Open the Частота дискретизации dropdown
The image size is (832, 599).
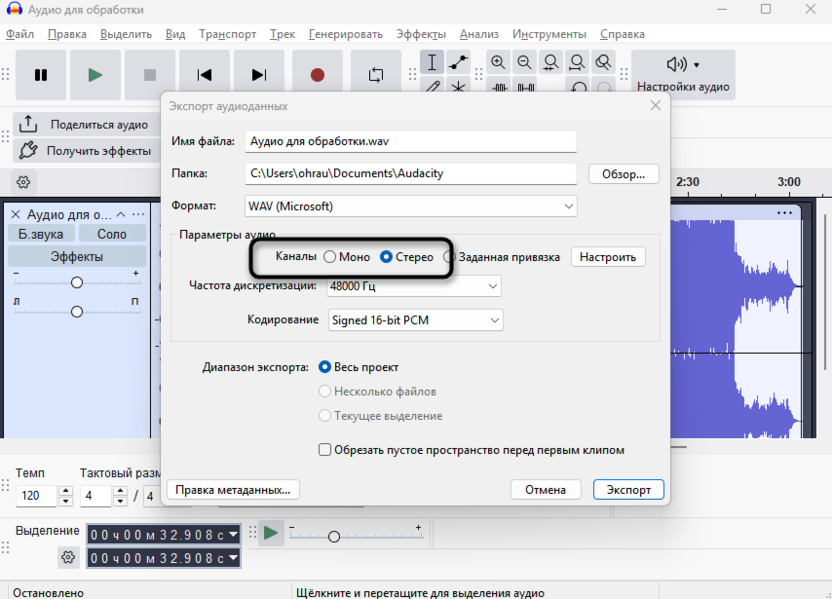414,286
